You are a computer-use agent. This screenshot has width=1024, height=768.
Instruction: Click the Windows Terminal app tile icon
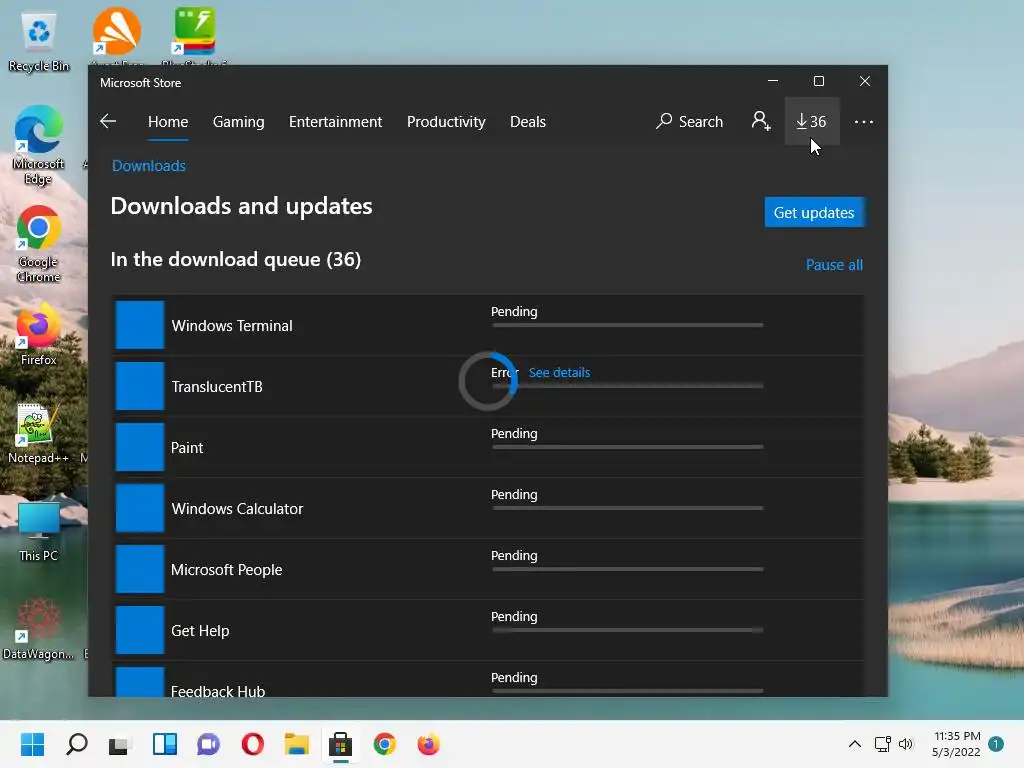coord(140,325)
